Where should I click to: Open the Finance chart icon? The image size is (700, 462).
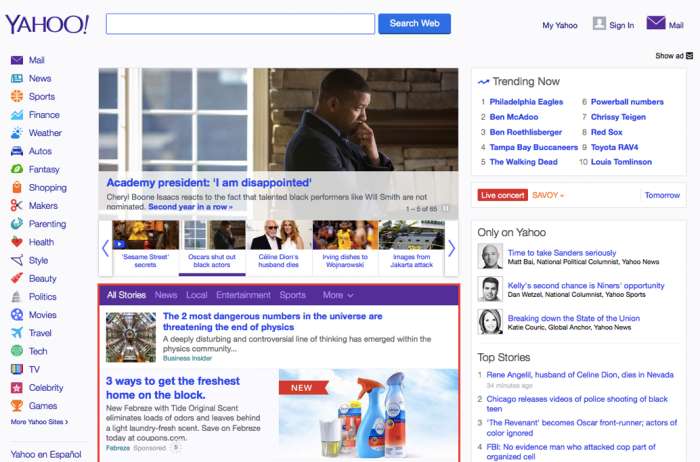pos(17,115)
